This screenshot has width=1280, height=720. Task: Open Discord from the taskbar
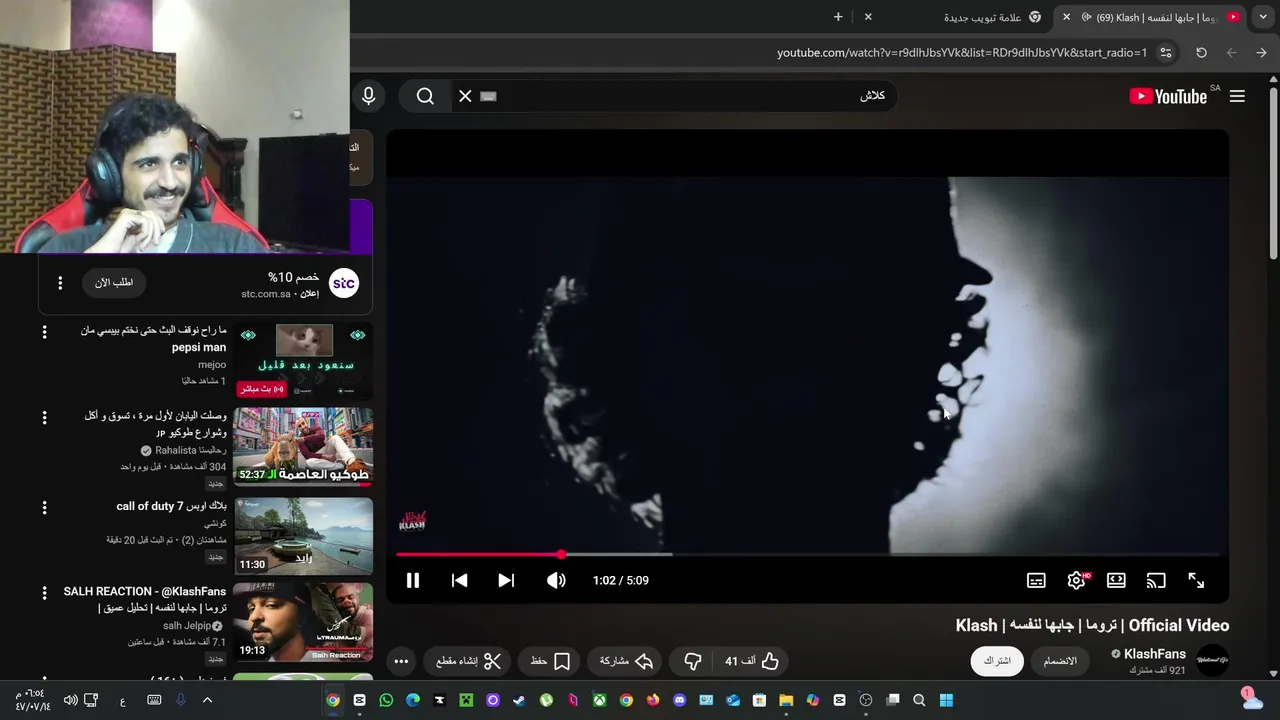680,700
